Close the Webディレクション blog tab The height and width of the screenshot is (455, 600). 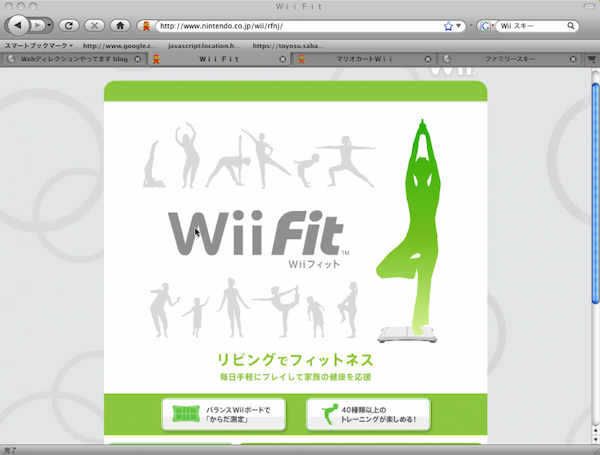click(x=138, y=59)
